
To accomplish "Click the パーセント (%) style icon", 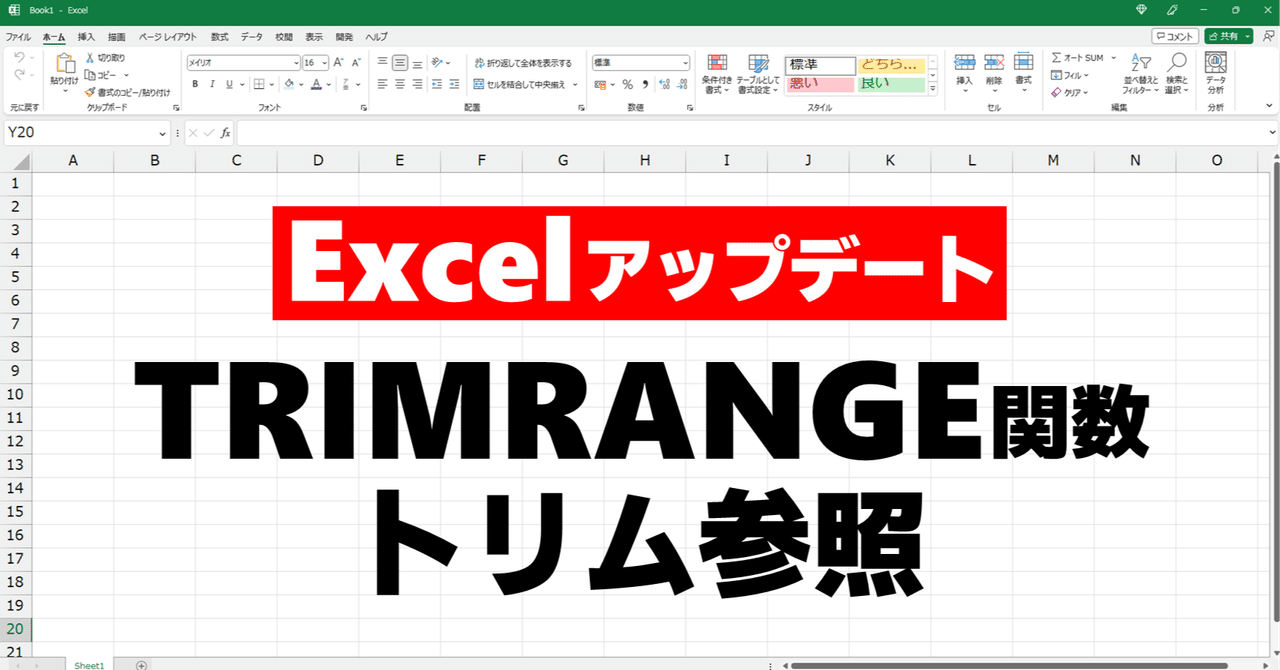I will [628, 84].
